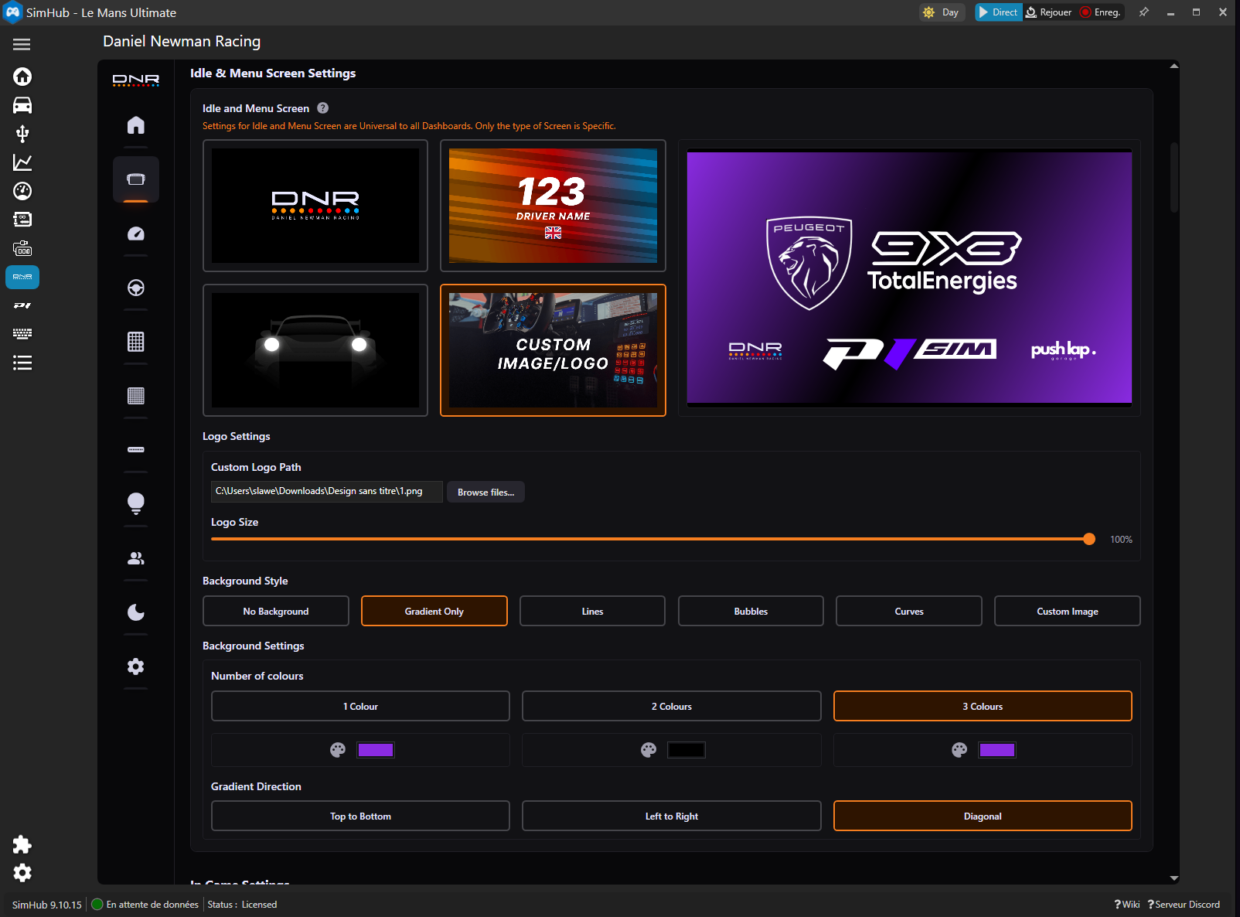Select the 2 Colours option
This screenshot has height=917, width=1240.
click(x=671, y=705)
